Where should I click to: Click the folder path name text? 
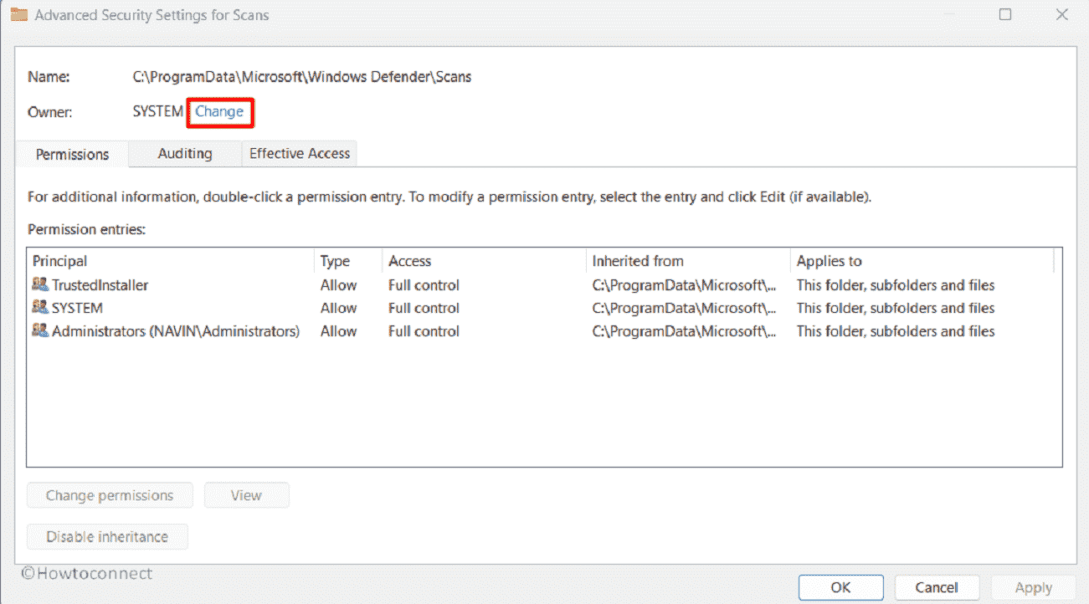[x=302, y=77]
